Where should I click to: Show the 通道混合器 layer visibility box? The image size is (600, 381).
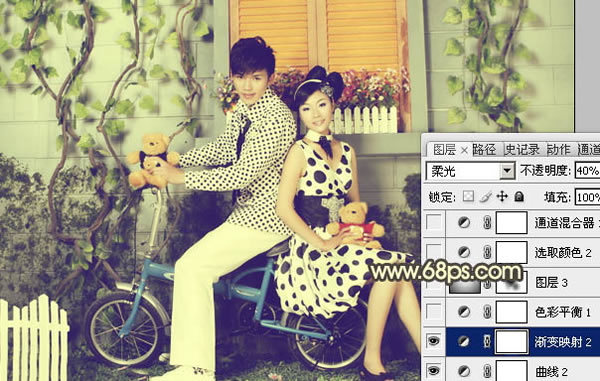click(x=434, y=222)
